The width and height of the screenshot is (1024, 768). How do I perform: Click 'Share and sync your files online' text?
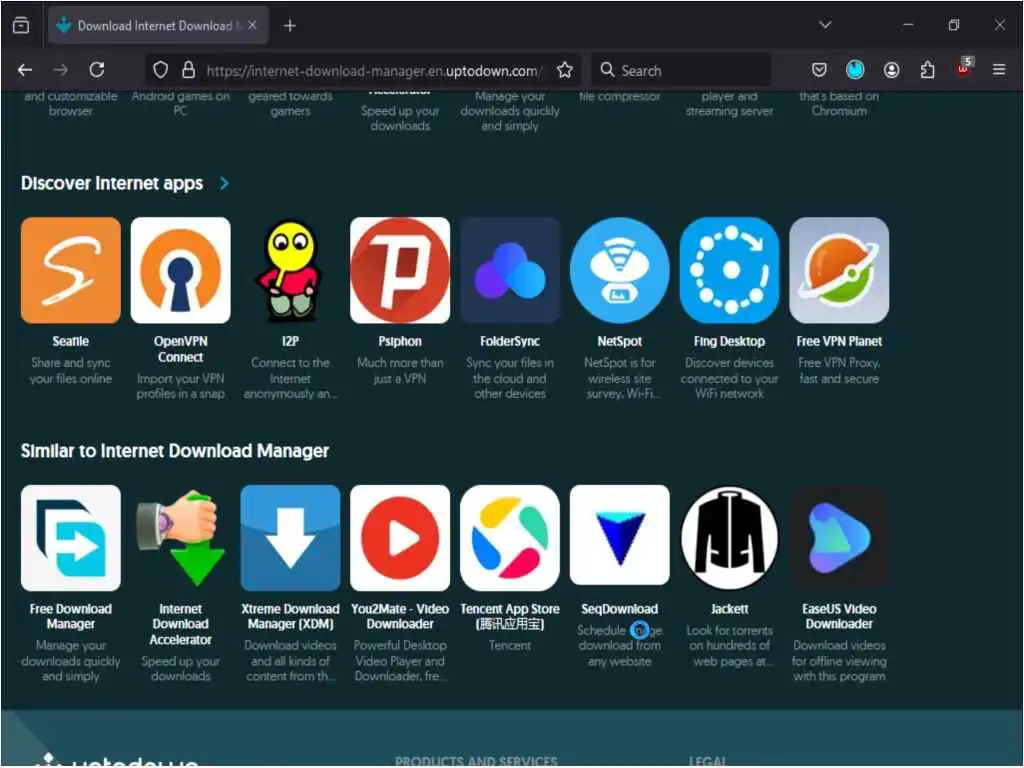click(71, 370)
